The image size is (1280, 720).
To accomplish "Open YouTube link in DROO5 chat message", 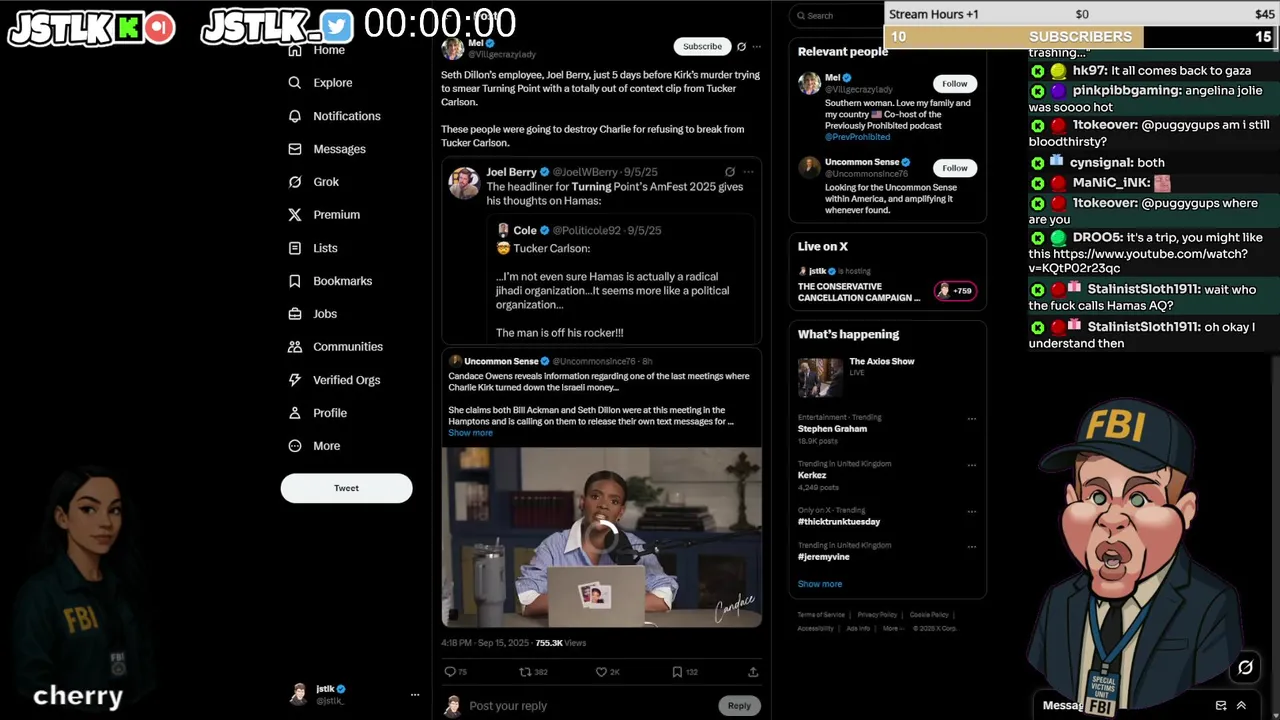I will pos(1138,261).
